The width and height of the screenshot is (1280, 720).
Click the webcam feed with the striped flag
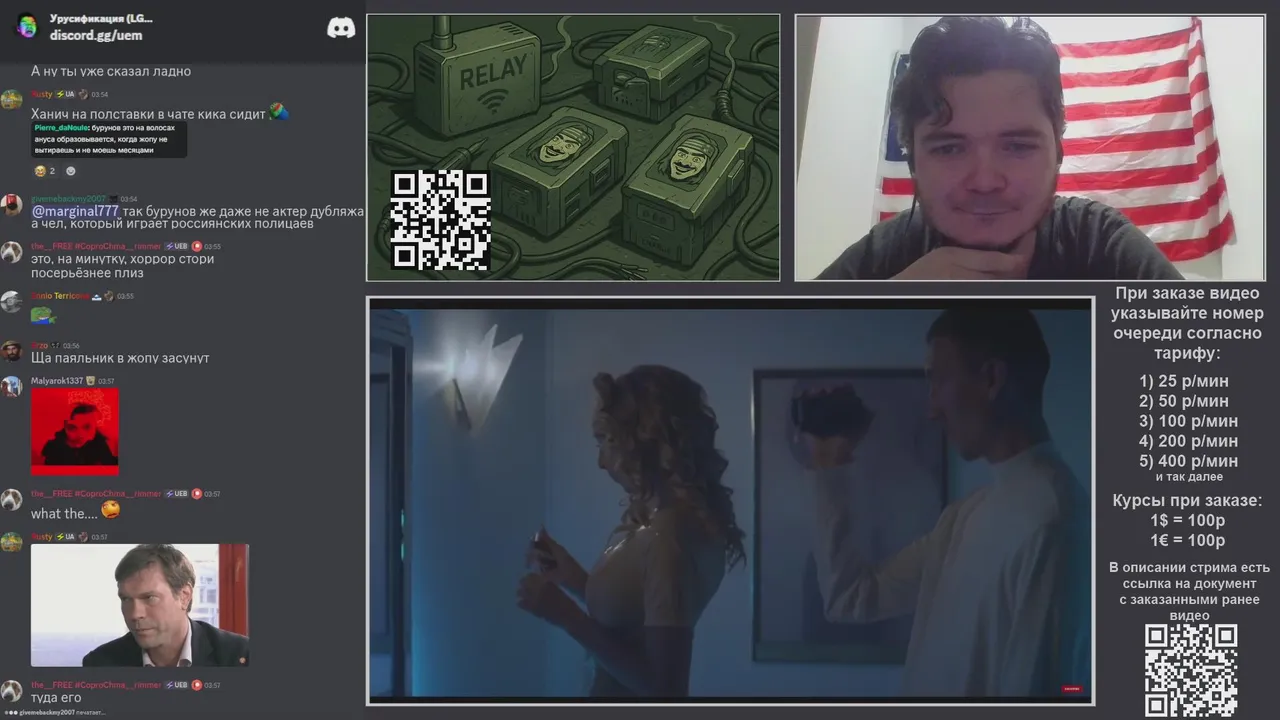point(1029,147)
